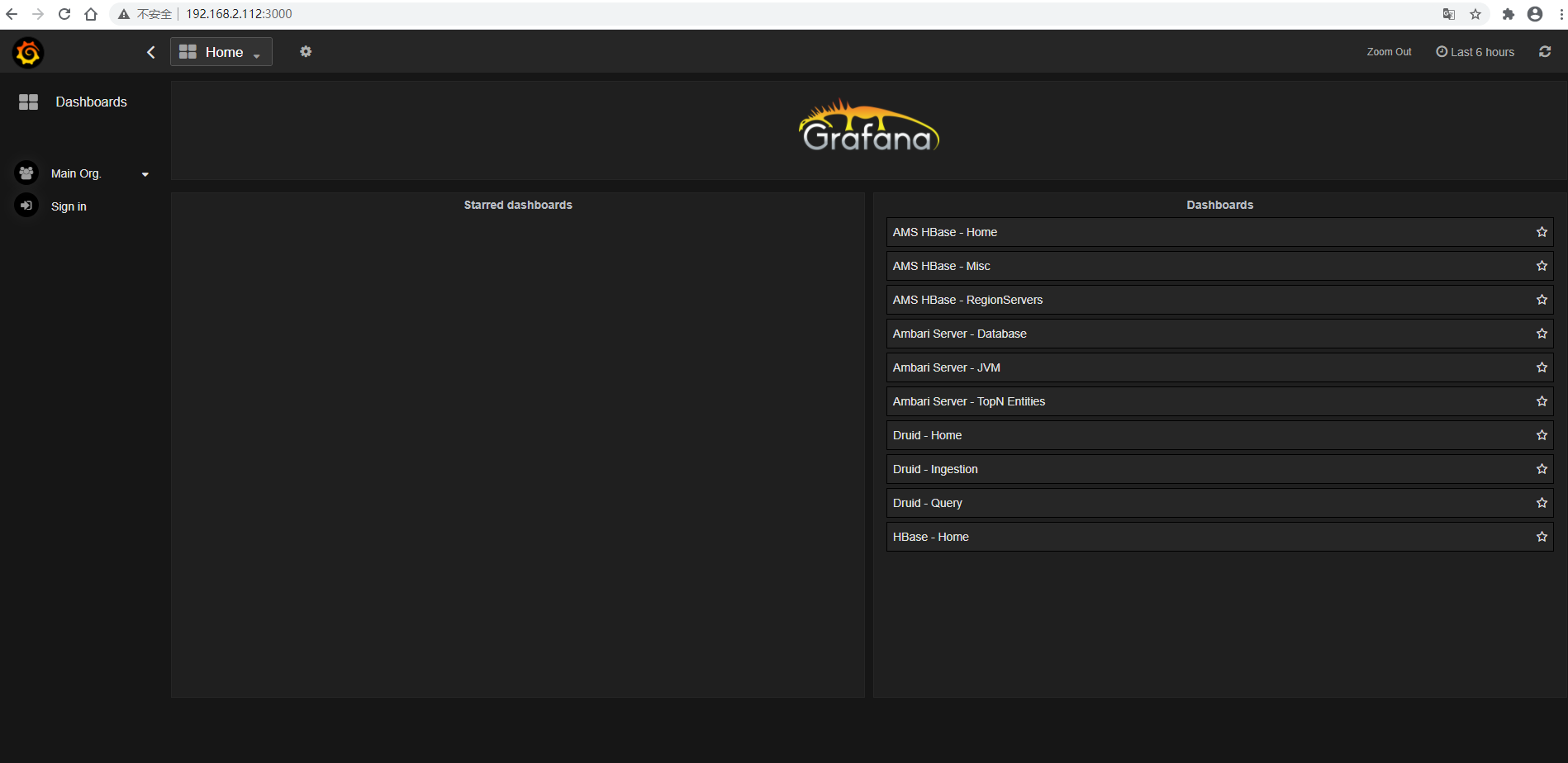Star the AMS HBase - Misc dashboard
Image resolution: width=1568 pixels, height=763 pixels.
click(1542, 266)
